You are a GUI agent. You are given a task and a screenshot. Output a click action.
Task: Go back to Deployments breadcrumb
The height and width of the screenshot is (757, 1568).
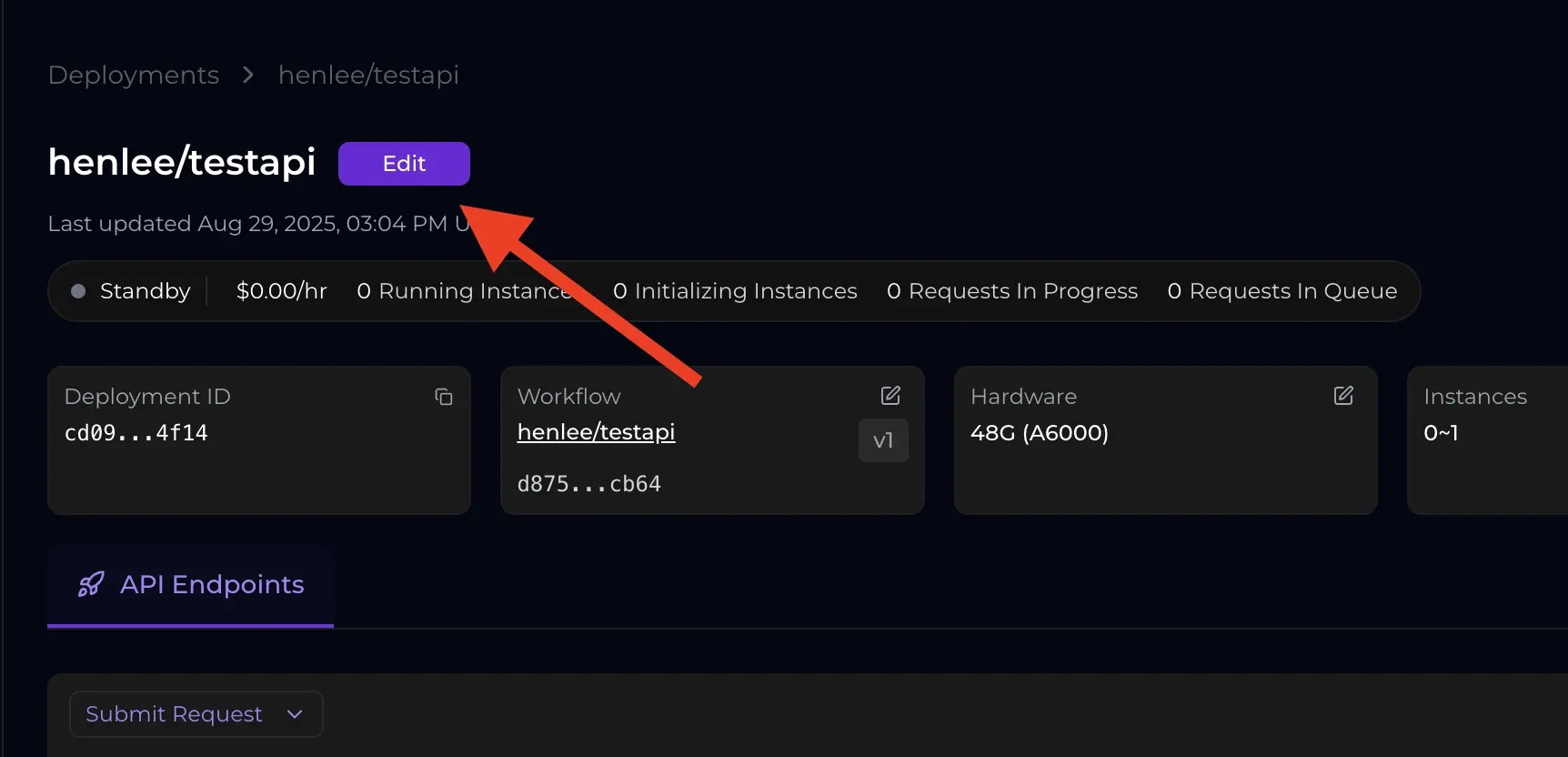click(x=134, y=75)
